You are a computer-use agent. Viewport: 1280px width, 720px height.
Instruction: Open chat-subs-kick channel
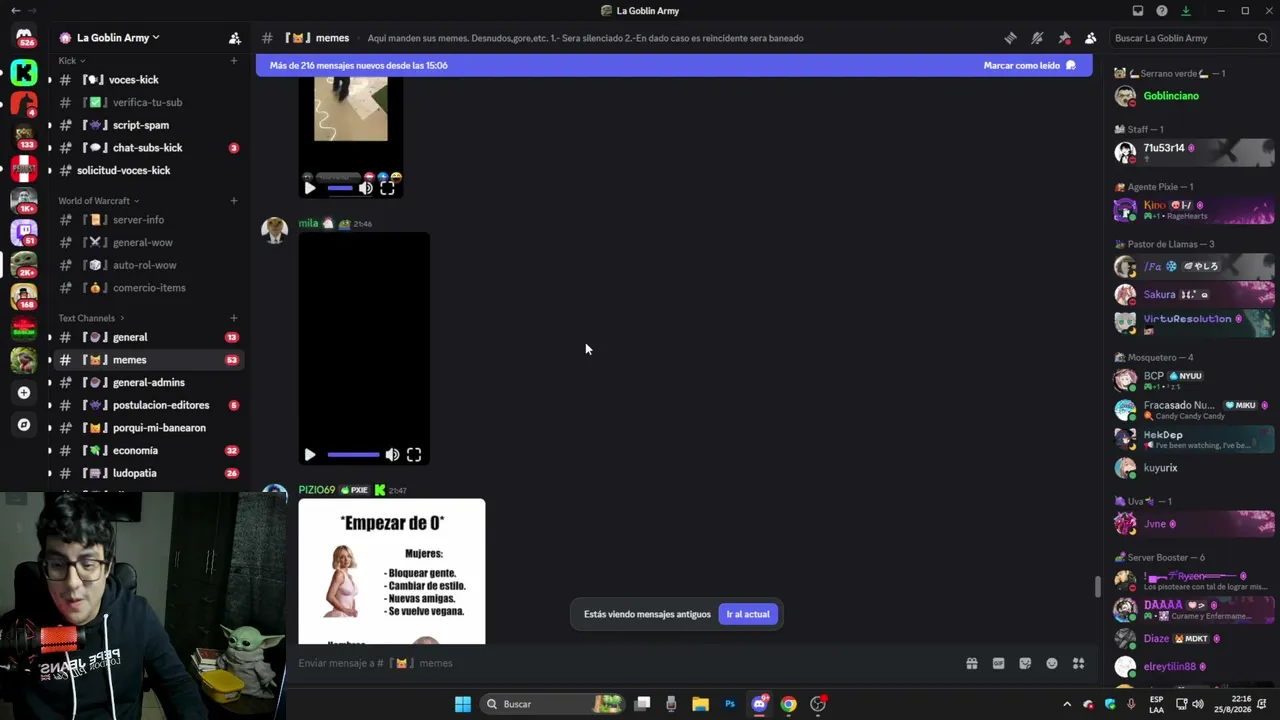(x=148, y=148)
